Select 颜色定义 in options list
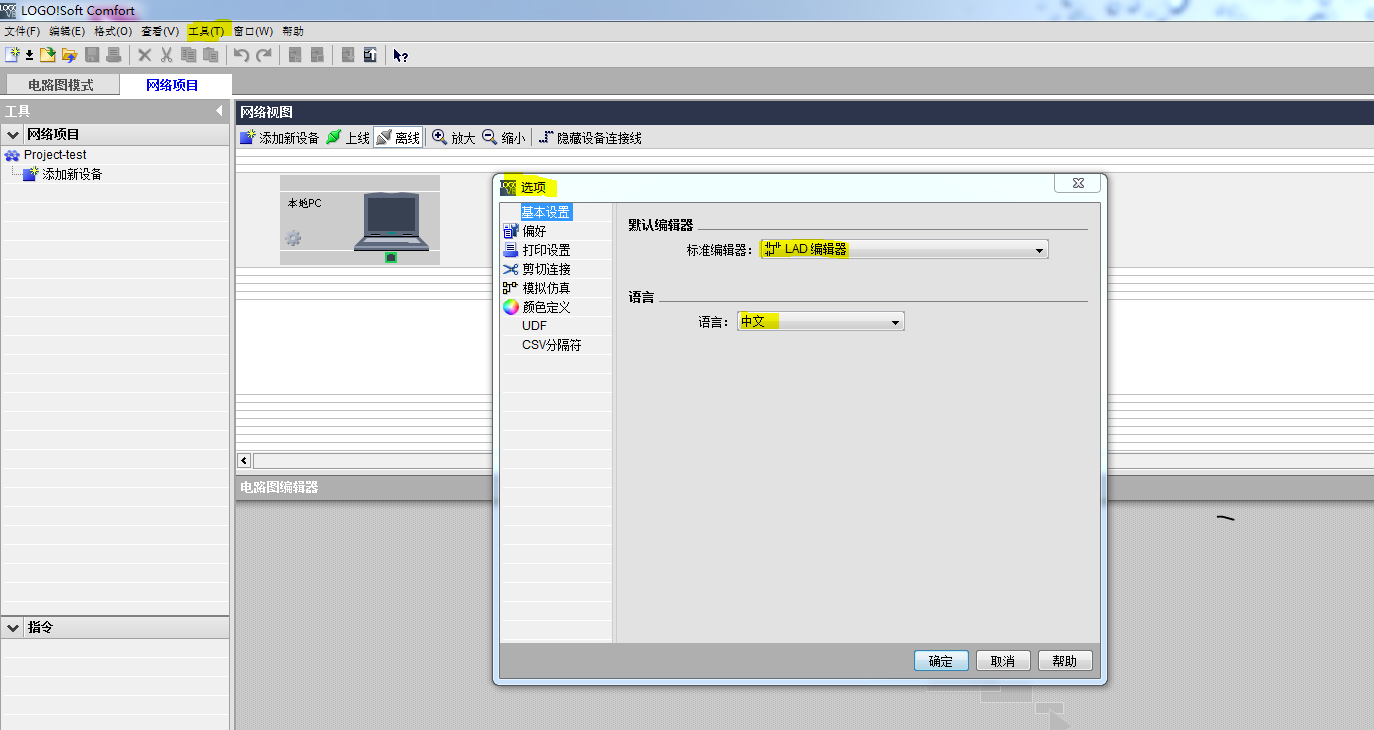The height and width of the screenshot is (730, 1374). (546, 307)
